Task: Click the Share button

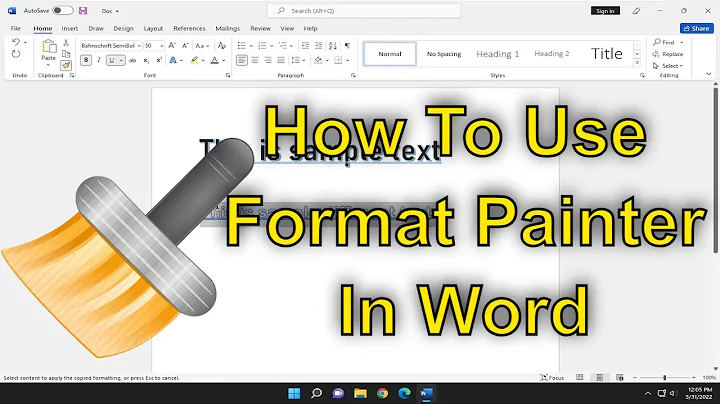Action: click(x=697, y=28)
